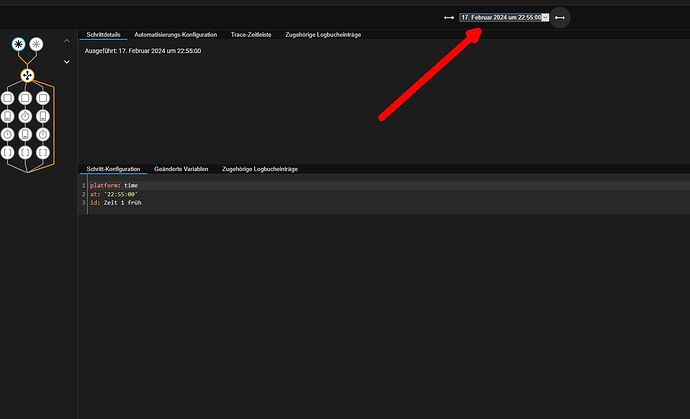This screenshot has height=419, width=690.
Task: Open top Zugehörige Logbucheinträge tab
Action: (x=323, y=35)
